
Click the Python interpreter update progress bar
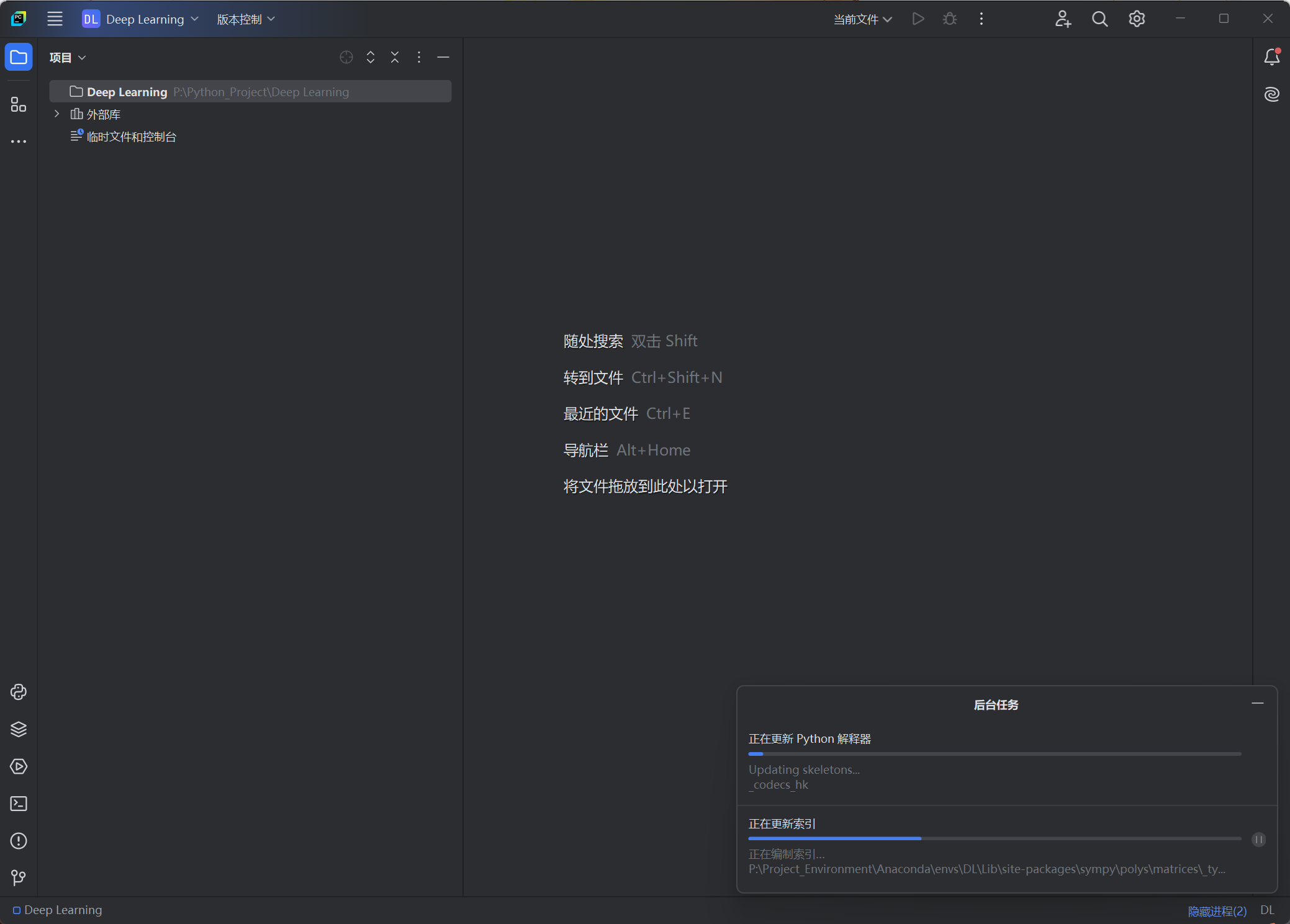[995, 754]
